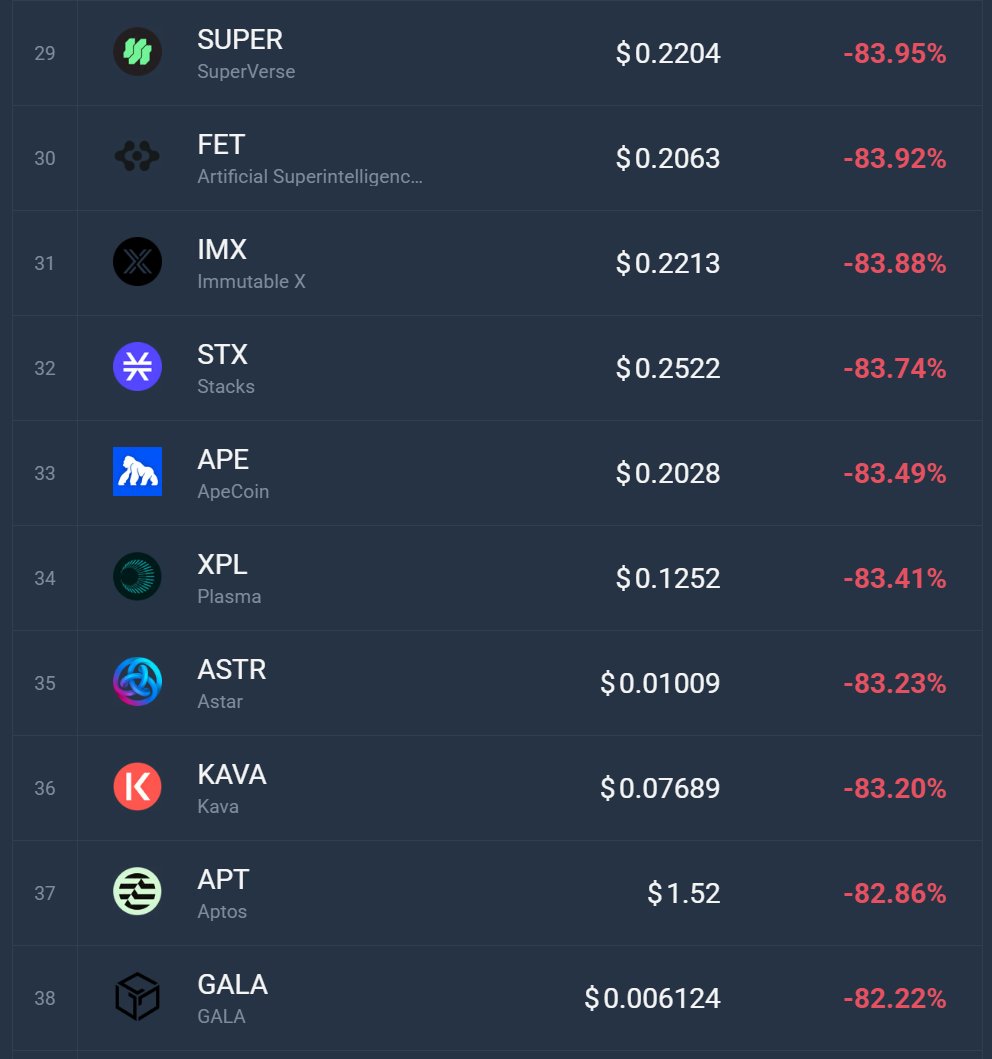
Task: Select the IMX ticker name
Action: 222,250
